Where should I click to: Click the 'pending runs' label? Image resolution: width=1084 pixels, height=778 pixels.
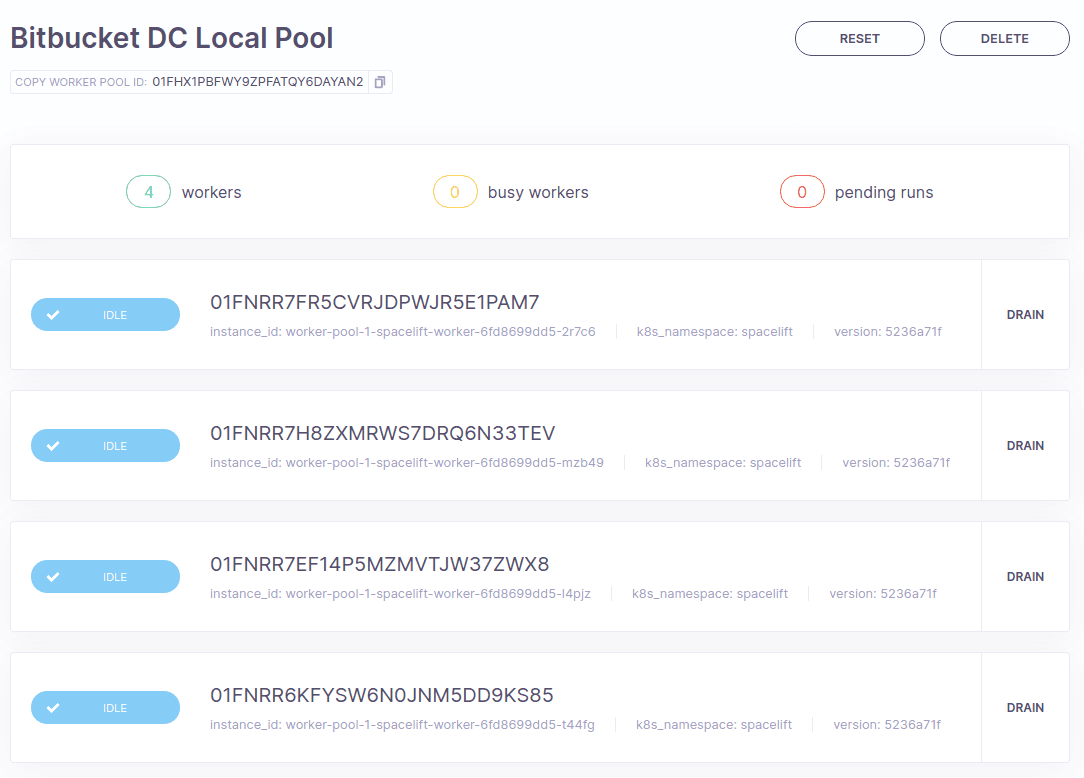[x=884, y=192]
